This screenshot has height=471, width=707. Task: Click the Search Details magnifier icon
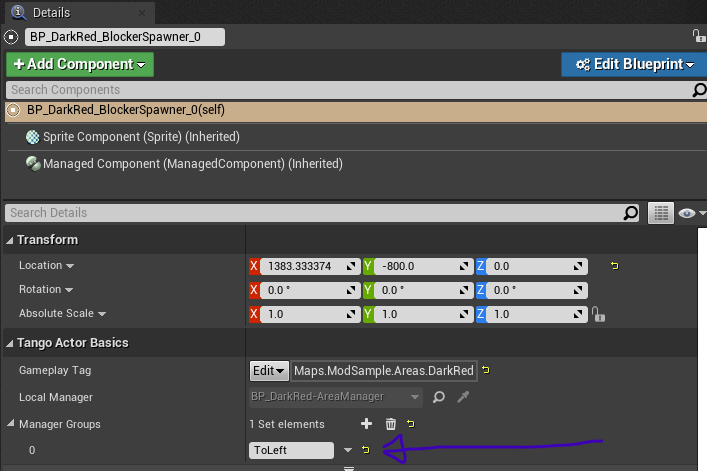coord(630,213)
